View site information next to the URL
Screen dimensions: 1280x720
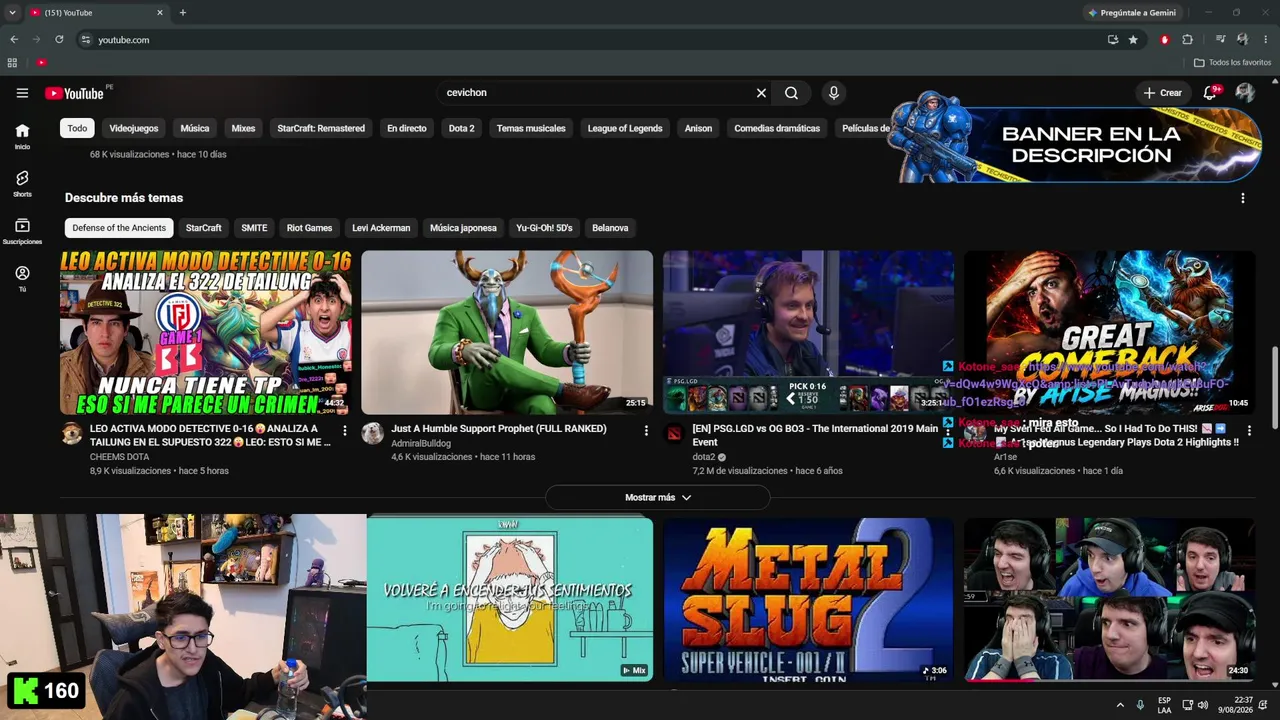click(x=86, y=40)
